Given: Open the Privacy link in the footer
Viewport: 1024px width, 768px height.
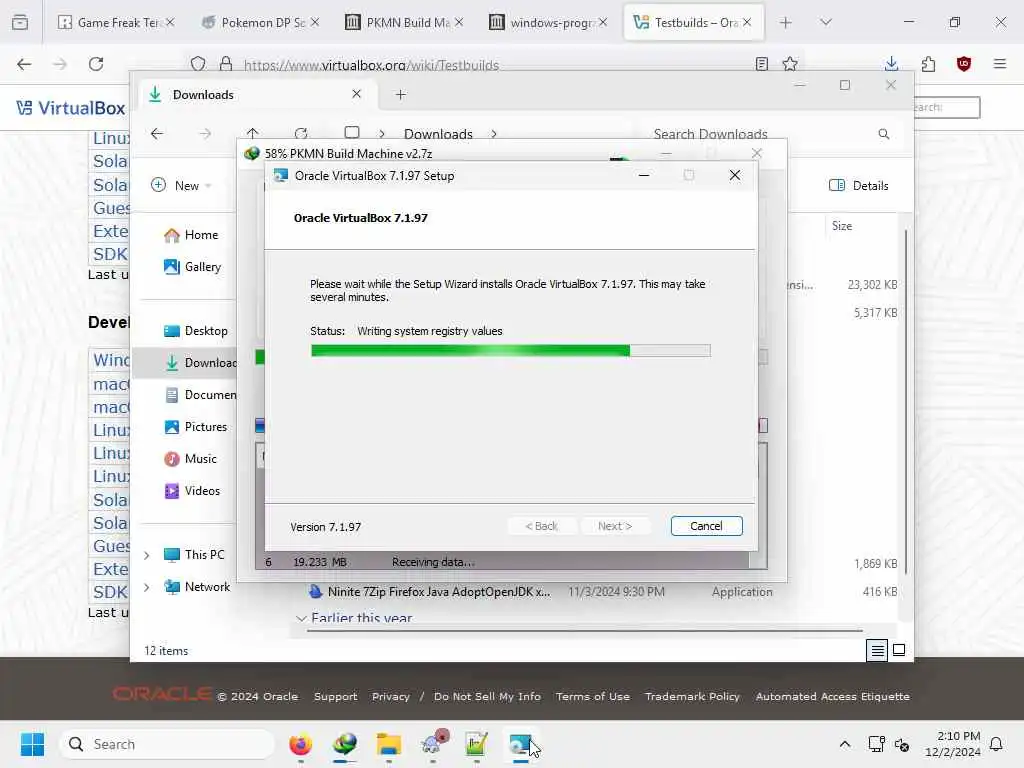Looking at the screenshot, I should point(391,696).
